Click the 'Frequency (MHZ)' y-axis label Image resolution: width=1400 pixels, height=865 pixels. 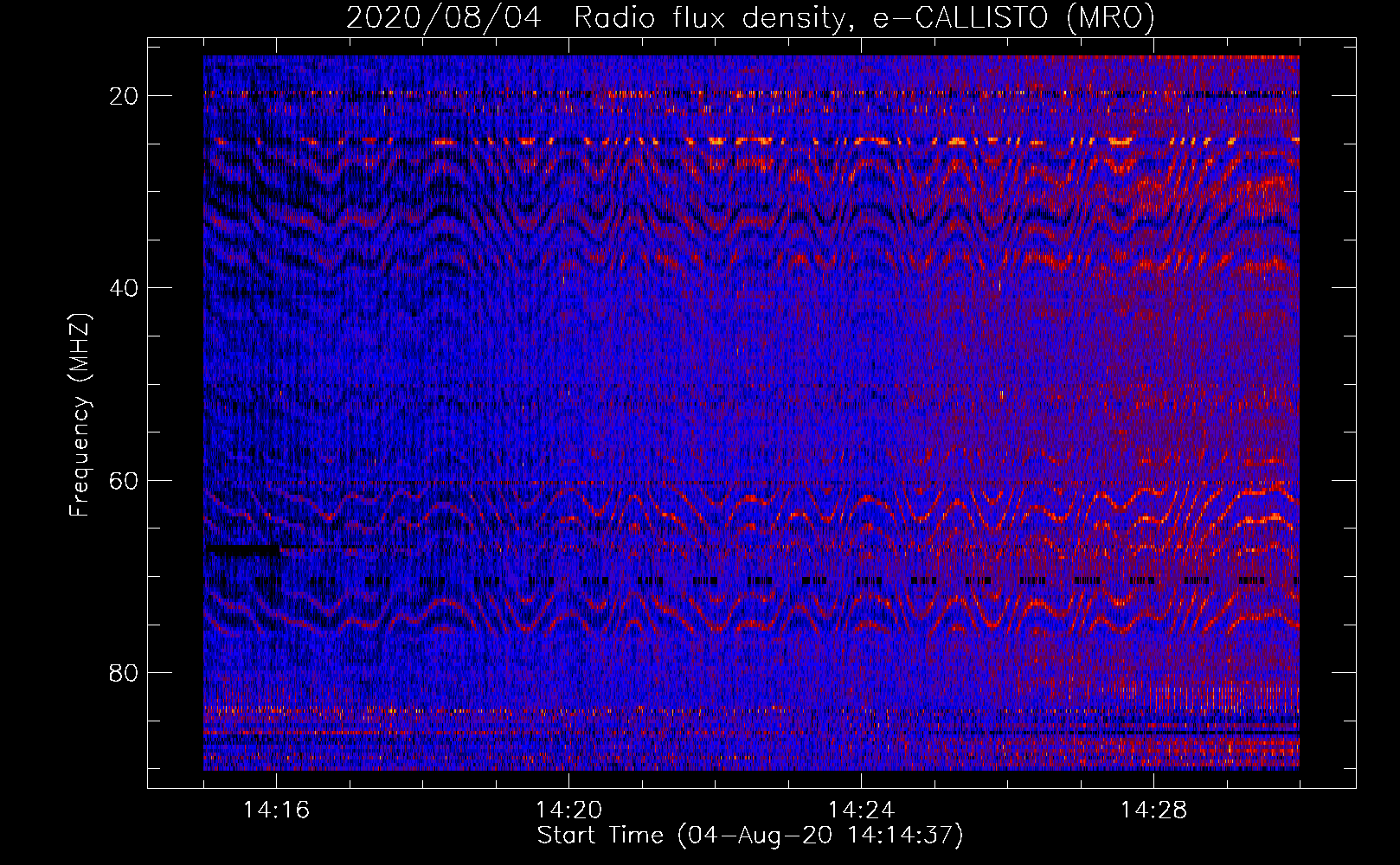pyautogui.click(x=80, y=415)
